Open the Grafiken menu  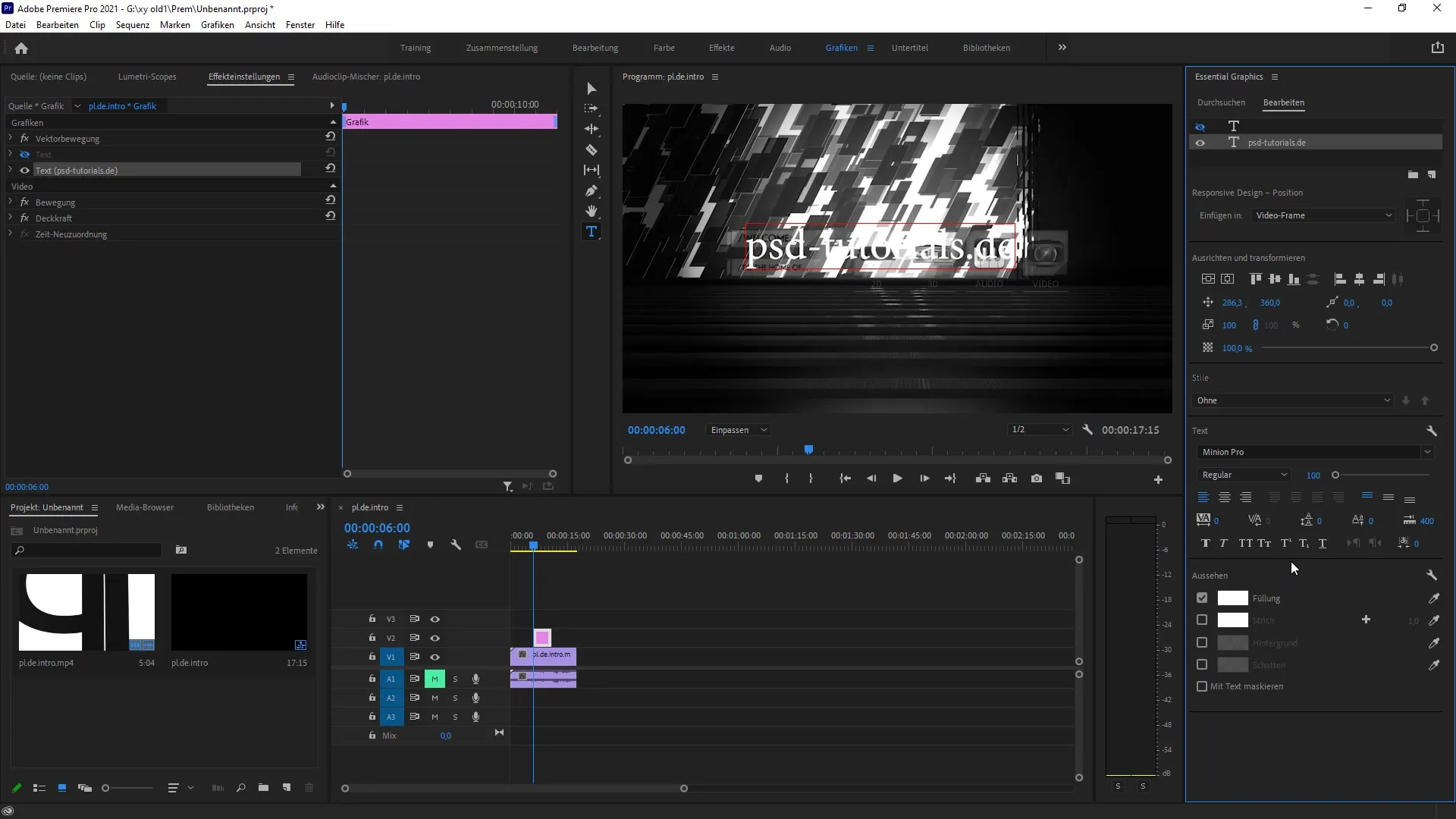pyautogui.click(x=218, y=25)
